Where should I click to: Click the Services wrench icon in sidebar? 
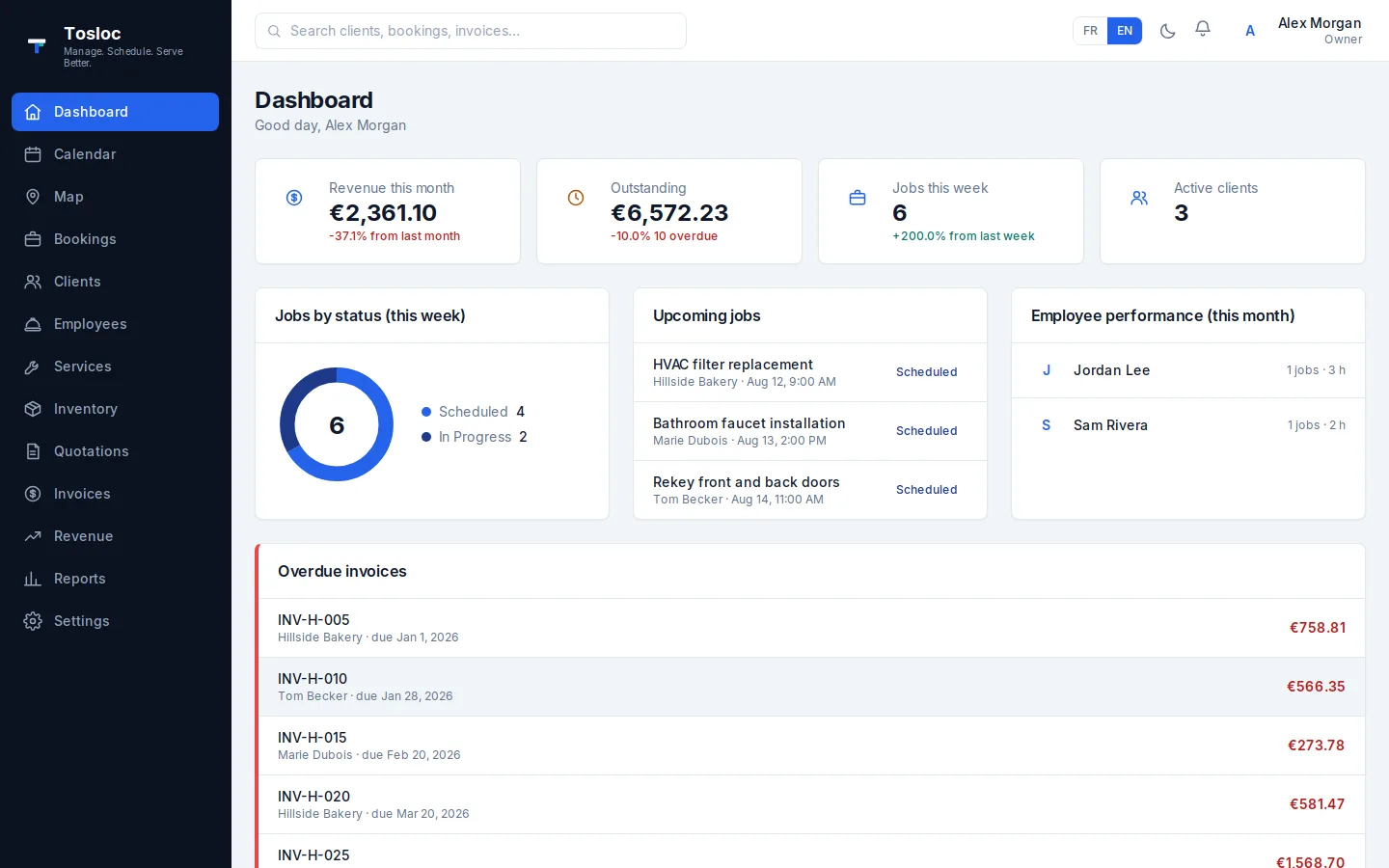[33, 366]
